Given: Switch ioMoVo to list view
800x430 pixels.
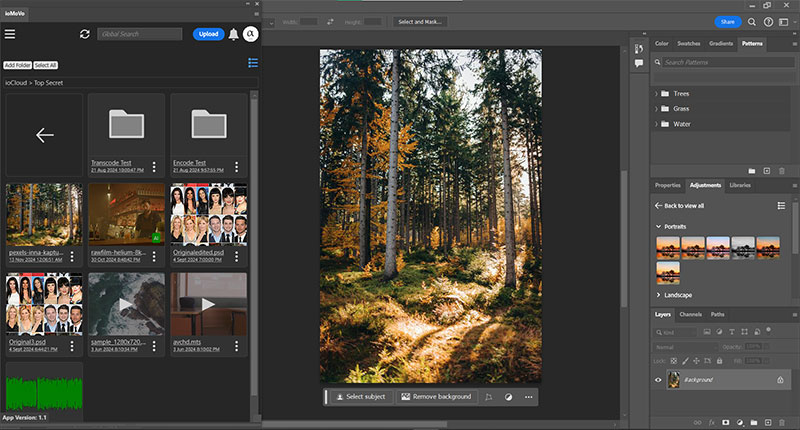Looking at the screenshot, I should (253, 63).
